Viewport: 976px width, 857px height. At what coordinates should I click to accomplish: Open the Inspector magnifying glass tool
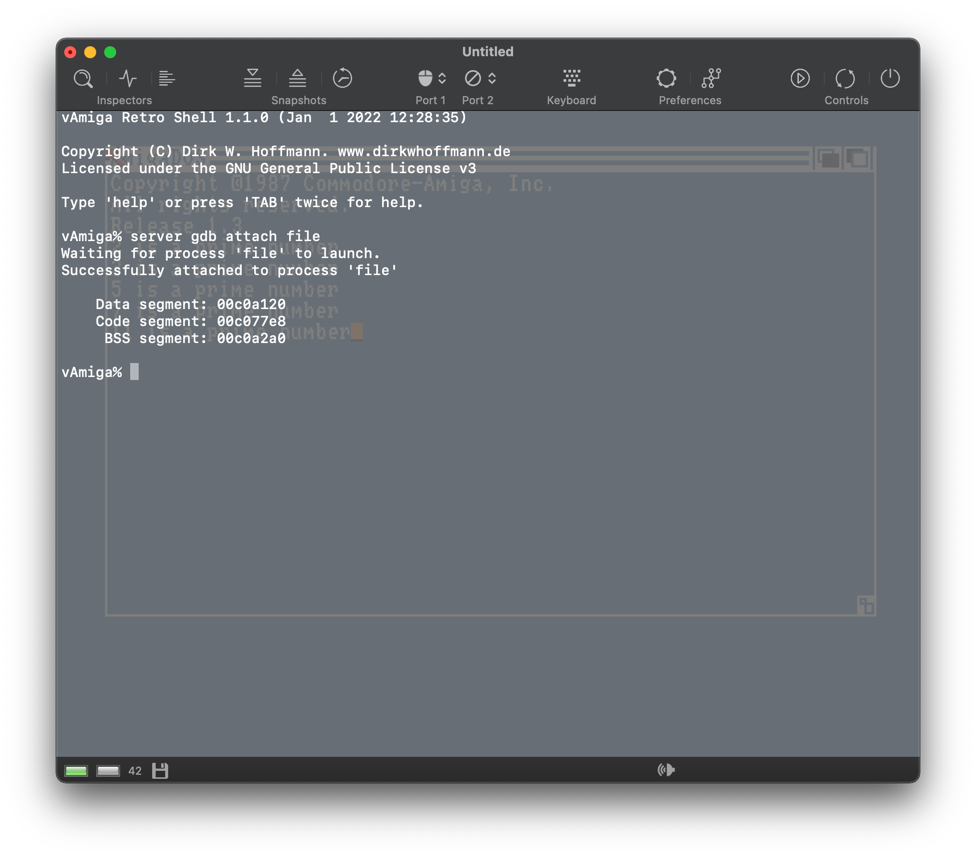click(x=83, y=78)
